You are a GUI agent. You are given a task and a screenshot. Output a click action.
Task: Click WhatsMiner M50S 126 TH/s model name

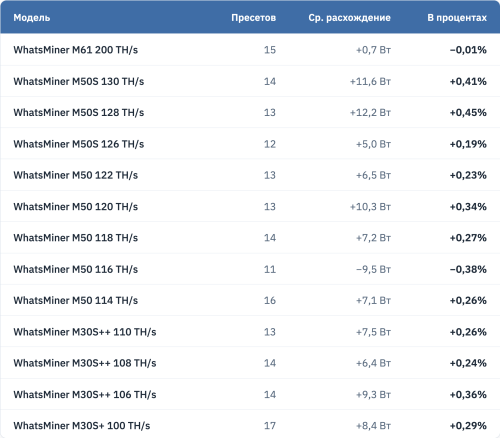(79, 144)
